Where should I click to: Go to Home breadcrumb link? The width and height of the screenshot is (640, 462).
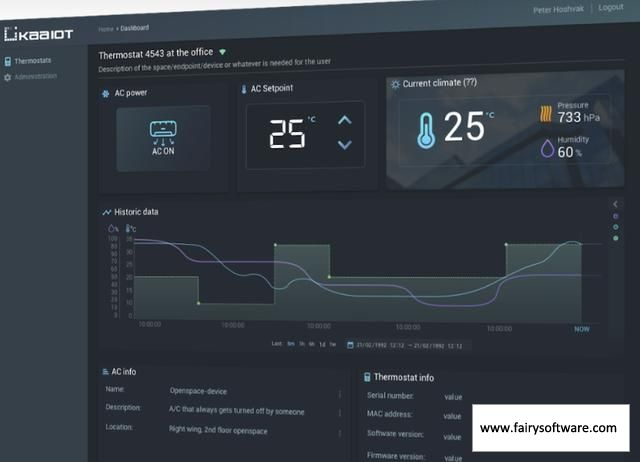point(105,29)
